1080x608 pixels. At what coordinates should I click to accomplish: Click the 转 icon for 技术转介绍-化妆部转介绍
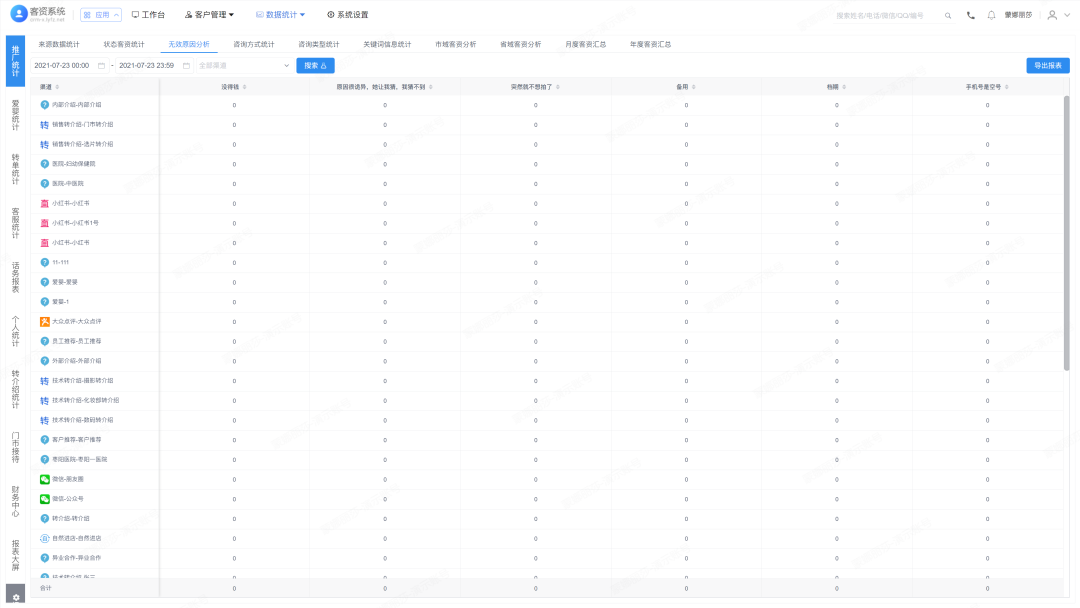pyautogui.click(x=44, y=401)
